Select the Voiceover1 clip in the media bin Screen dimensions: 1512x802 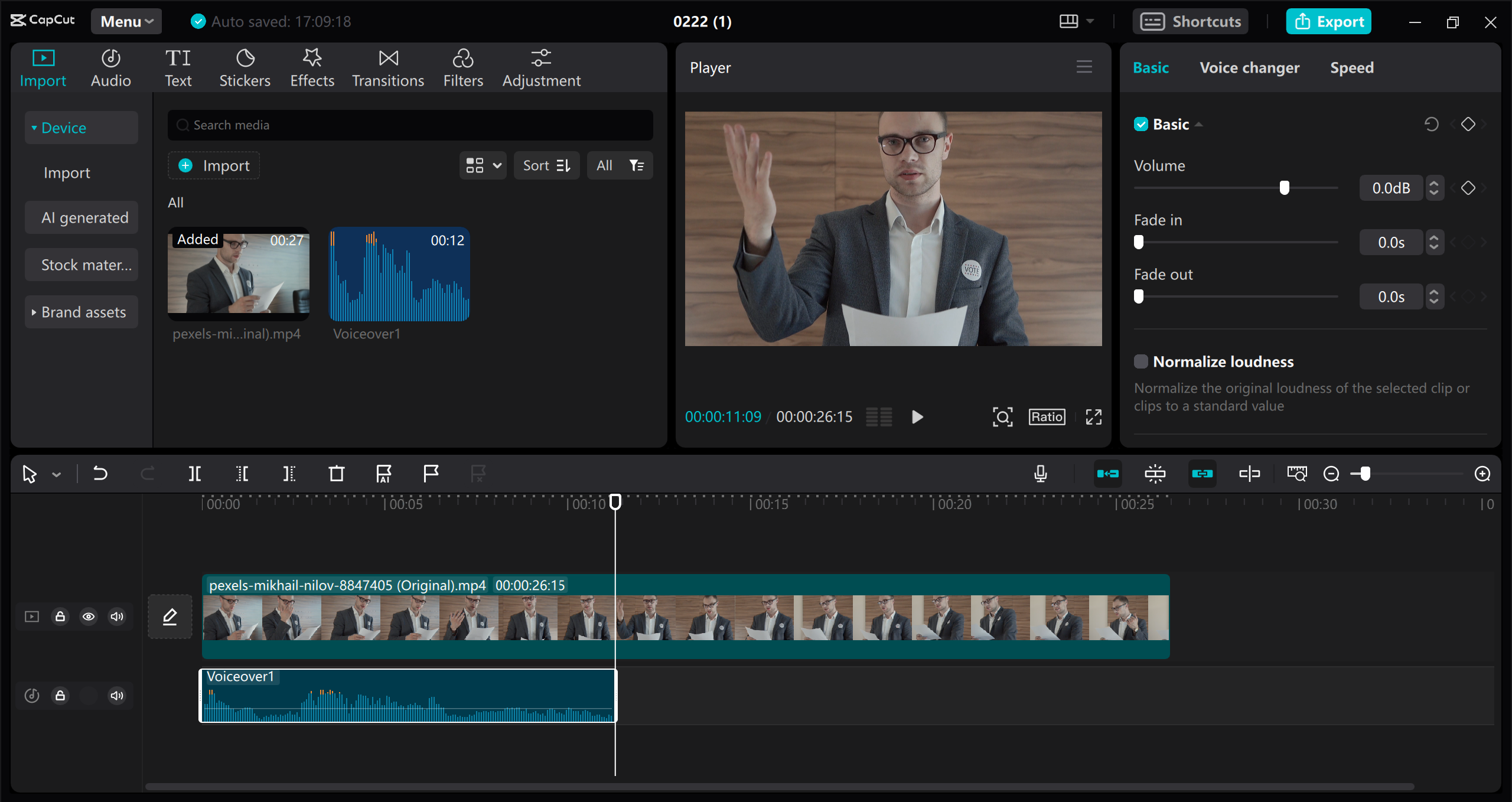399,273
